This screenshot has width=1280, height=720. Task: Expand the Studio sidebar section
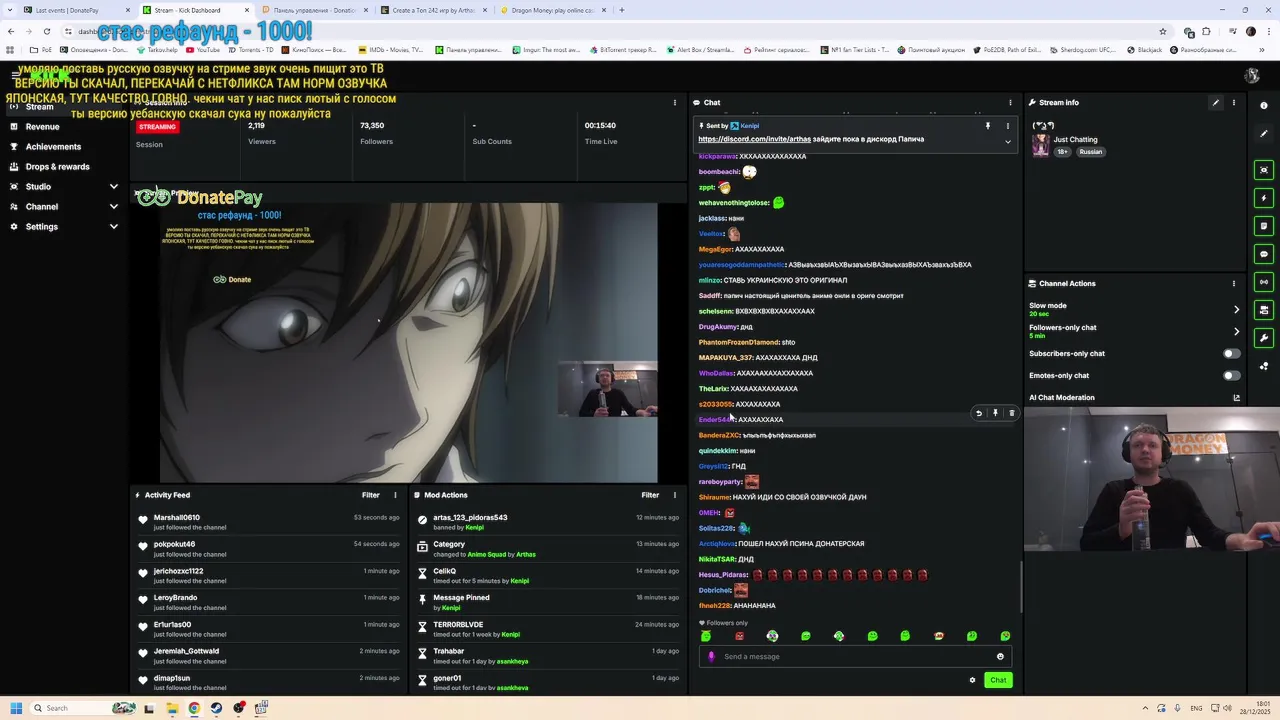click(x=113, y=187)
